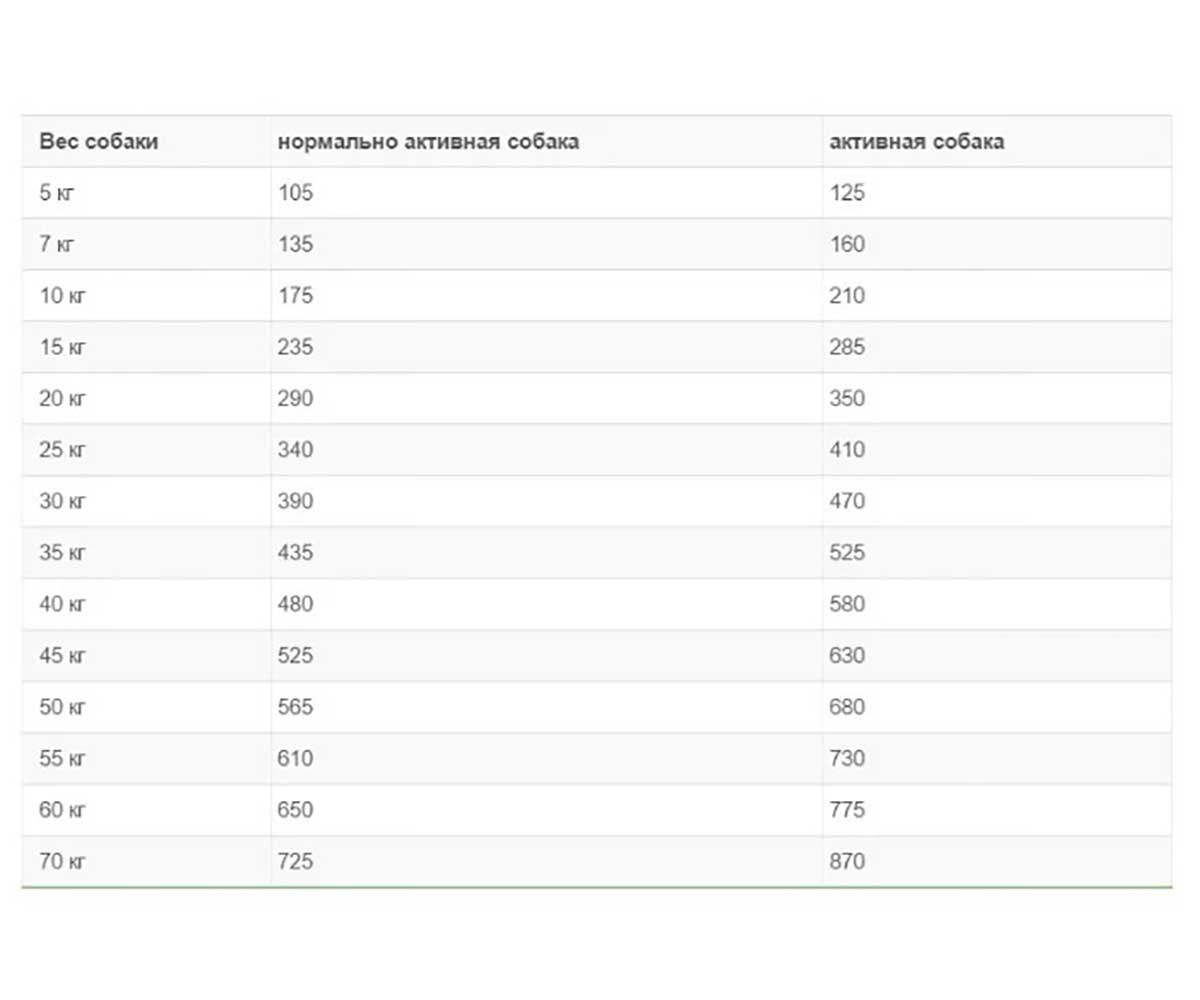
Task: Select the '50 кг' weight cell
Action: (x=63, y=707)
